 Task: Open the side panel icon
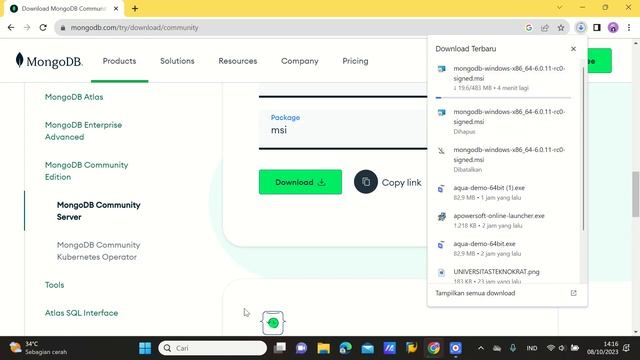pos(597,27)
